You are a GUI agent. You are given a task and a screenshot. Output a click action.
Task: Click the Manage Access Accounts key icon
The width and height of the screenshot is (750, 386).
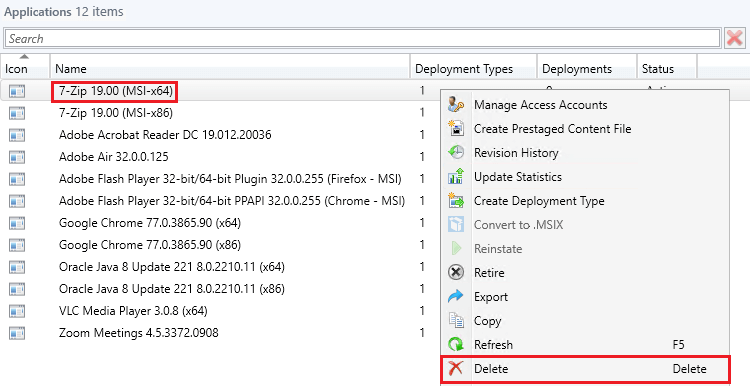click(x=456, y=105)
